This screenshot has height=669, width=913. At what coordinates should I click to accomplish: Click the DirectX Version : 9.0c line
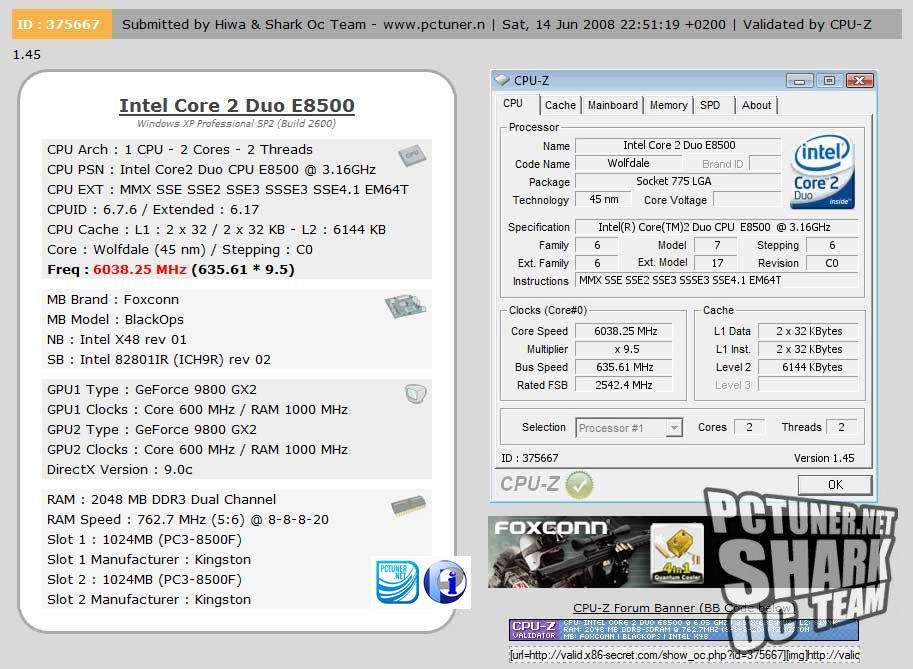120,469
